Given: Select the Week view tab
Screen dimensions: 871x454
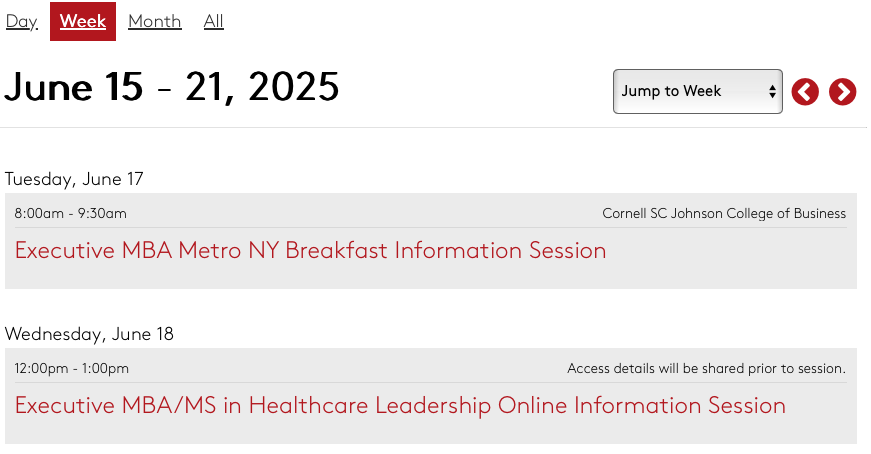Looking at the screenshot, I should point(83,21).
